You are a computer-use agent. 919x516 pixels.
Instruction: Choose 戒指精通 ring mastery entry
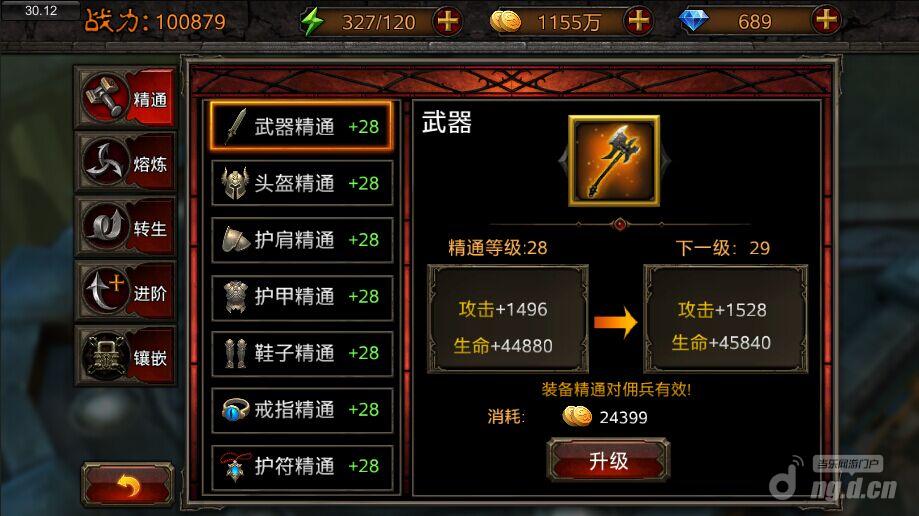(x=301, y=409)
